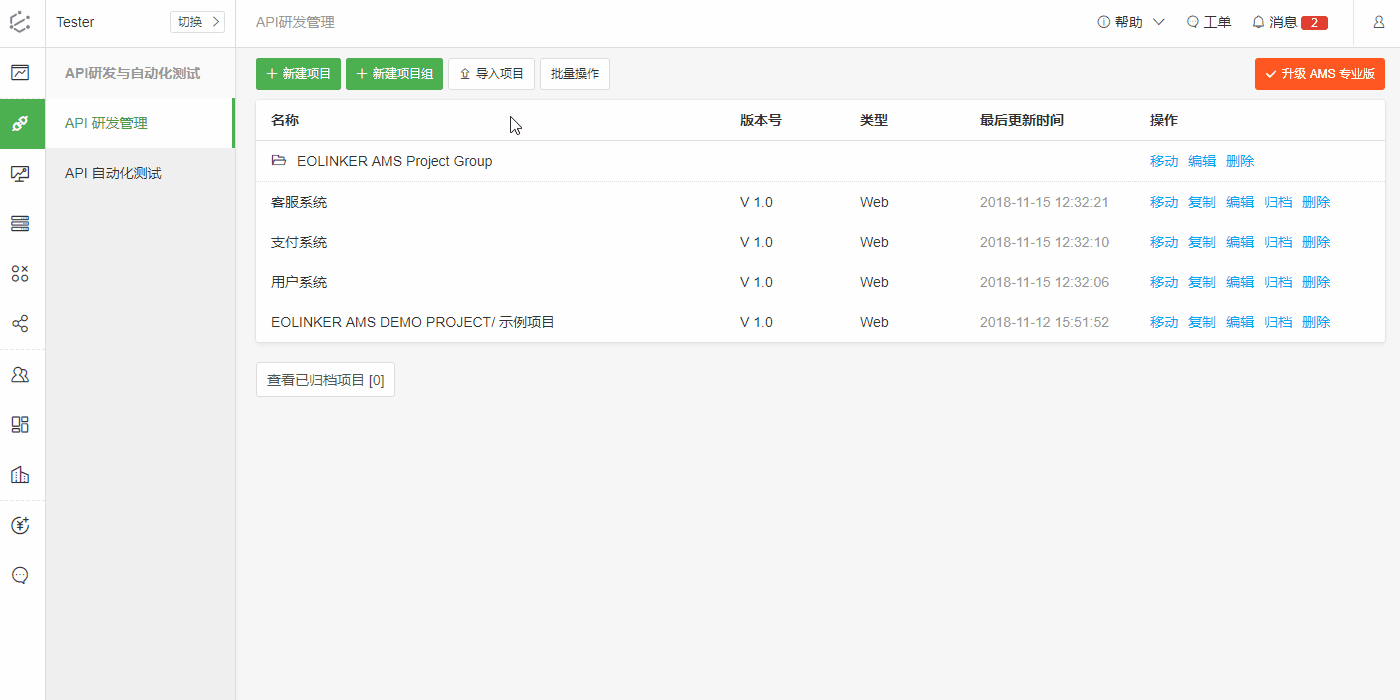The image size is (1400, 700).
Task: Select the green API link sidebar icon
Action: point(20,123)
